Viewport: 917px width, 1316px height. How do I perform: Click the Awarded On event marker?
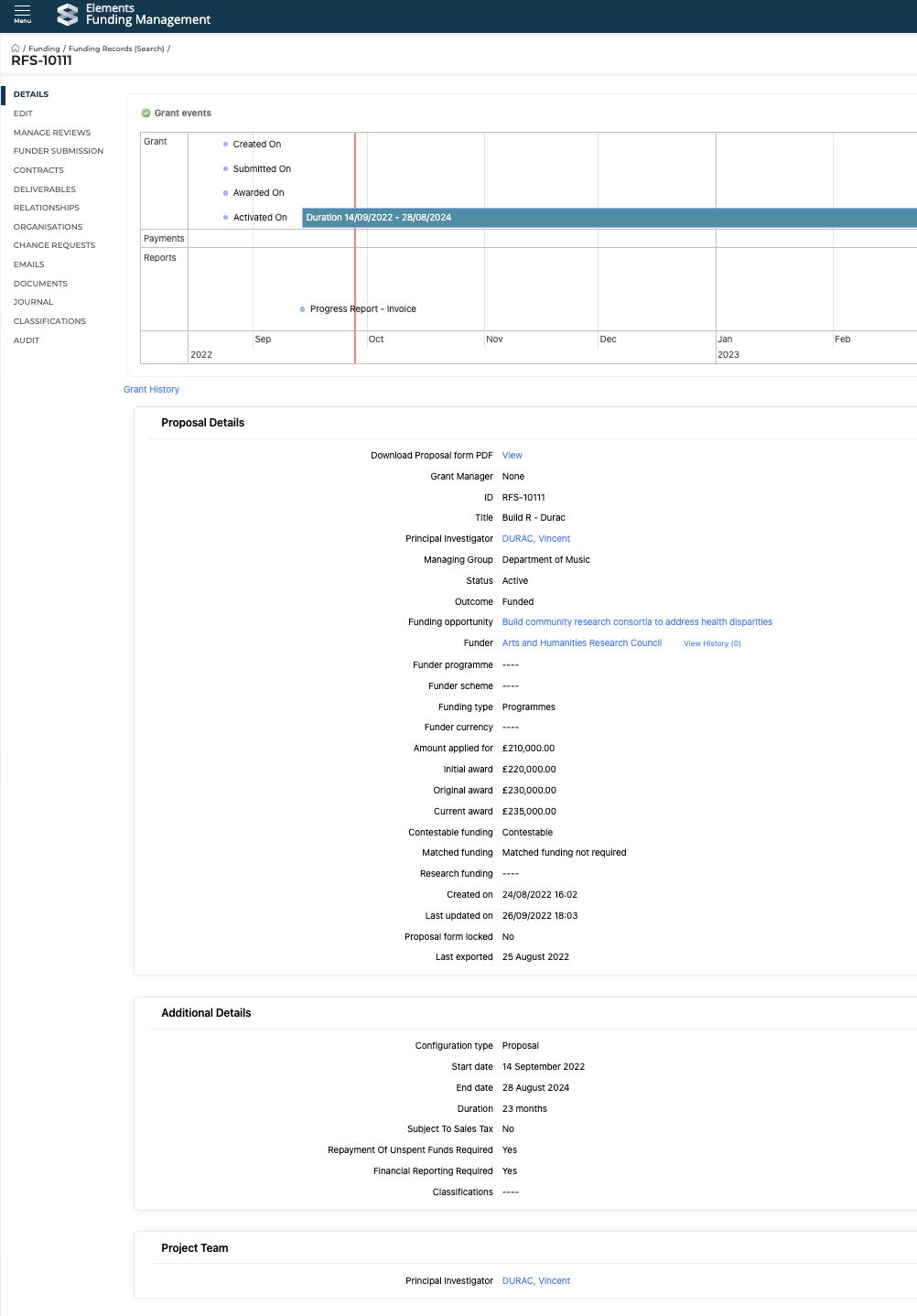[x=226, y=193]
